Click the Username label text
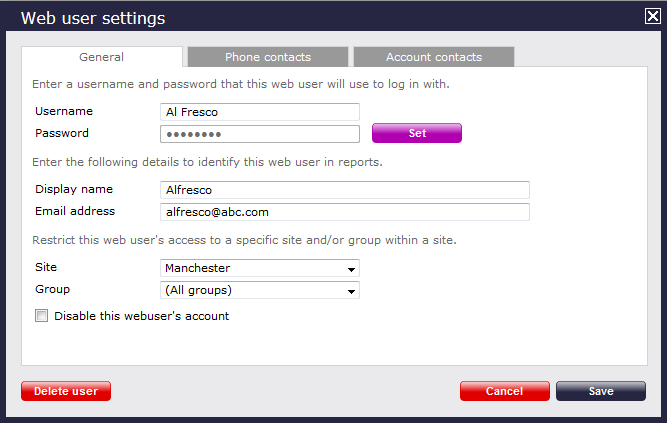This screenshot has height=423, width=667. [x=64, y=111]
